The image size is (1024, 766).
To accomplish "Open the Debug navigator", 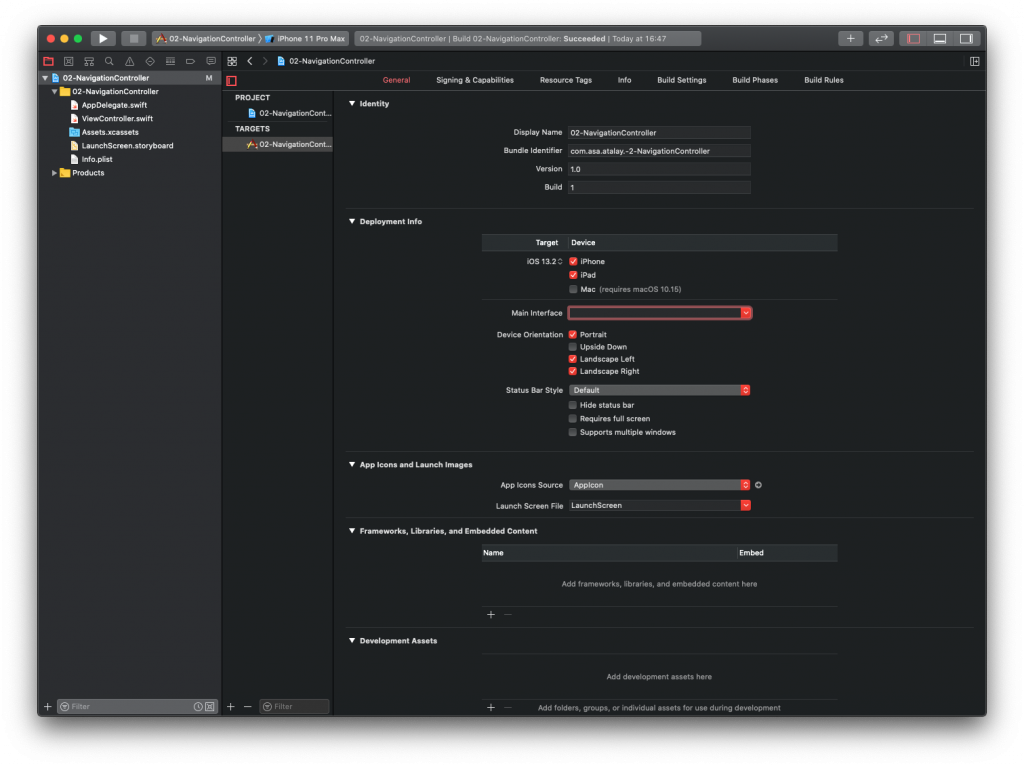I will pyautogui.click(x=170, y=61).
